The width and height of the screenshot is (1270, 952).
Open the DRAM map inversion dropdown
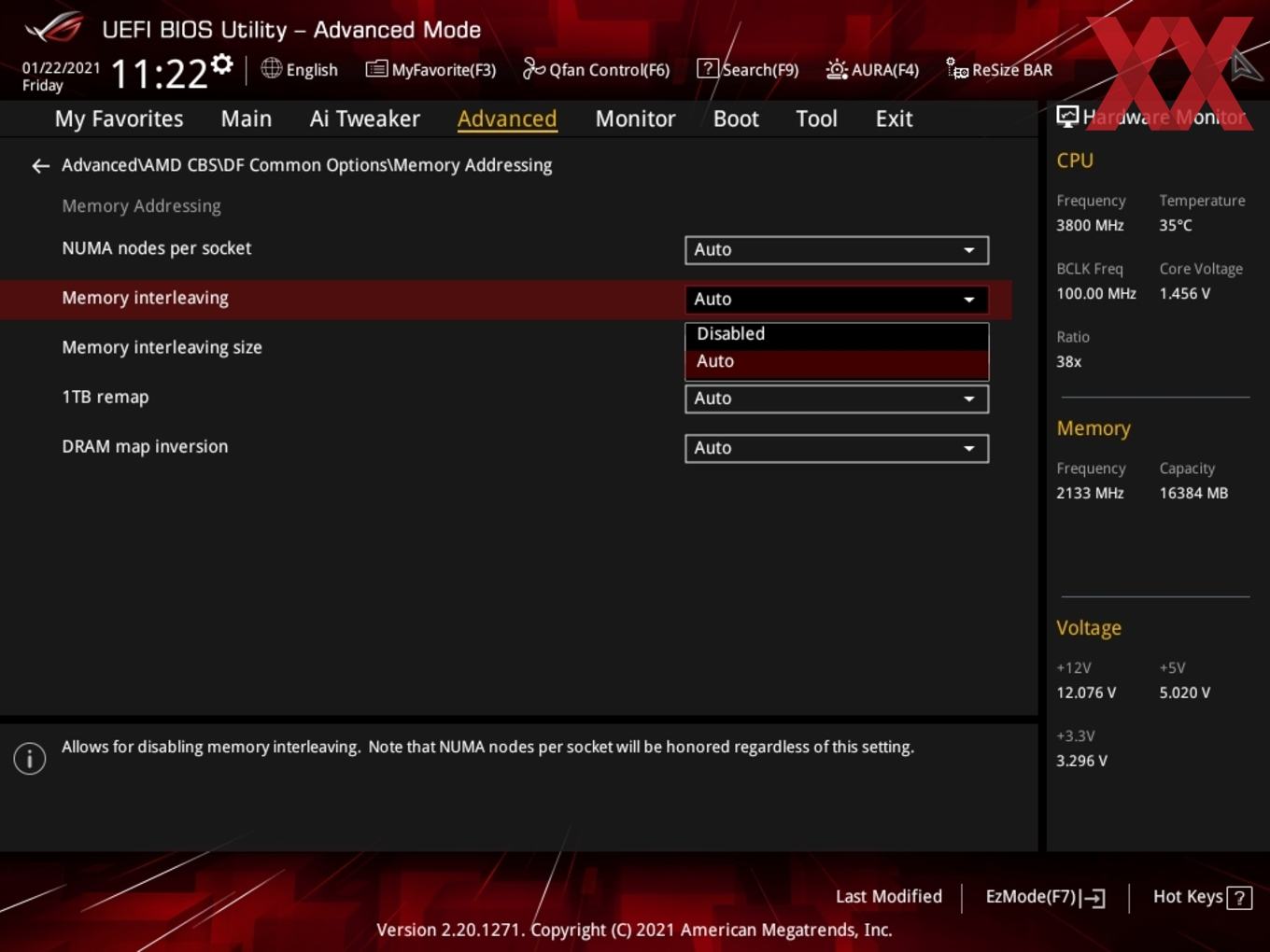837,448
